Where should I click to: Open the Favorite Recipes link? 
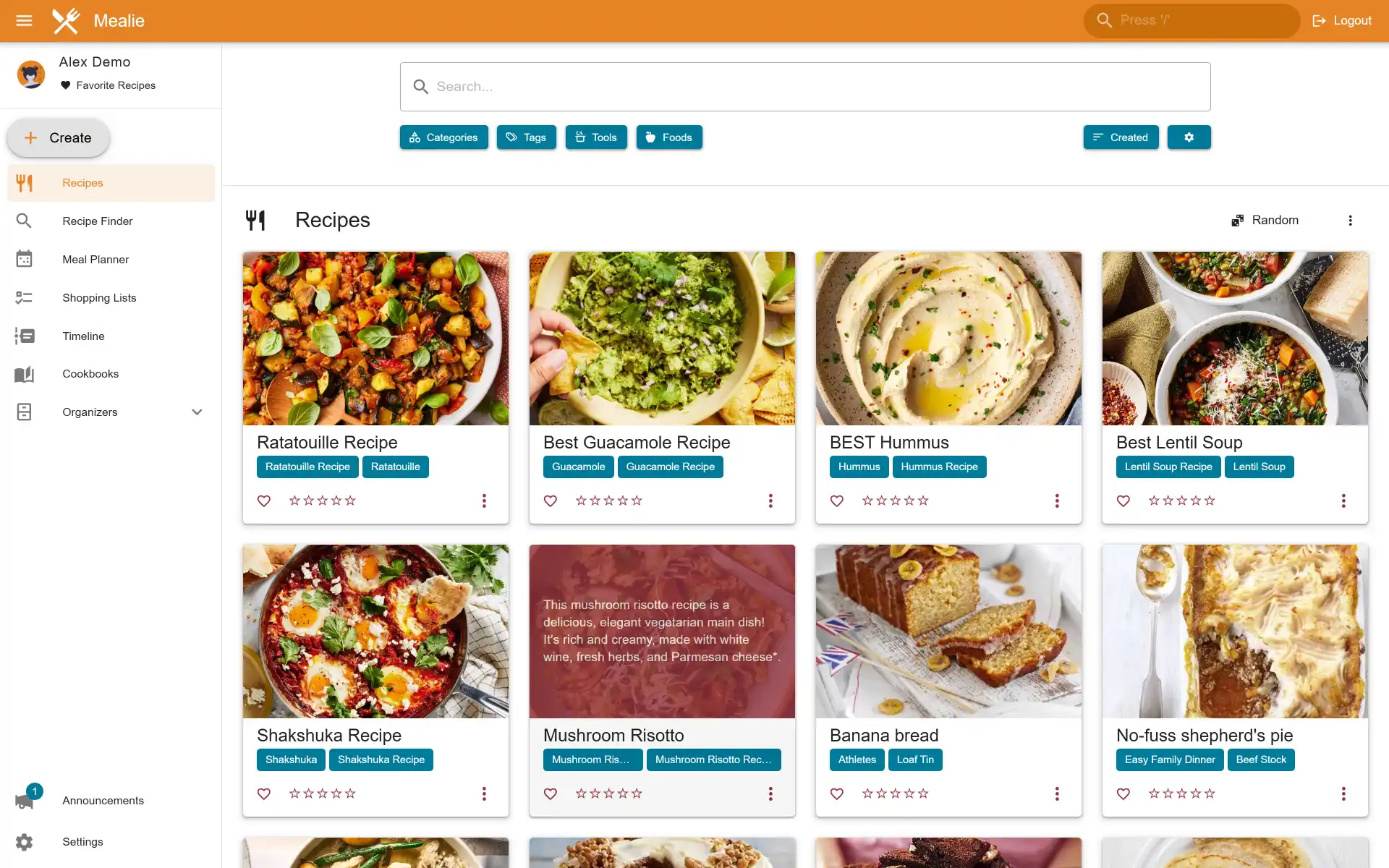[x=108, y=85]
